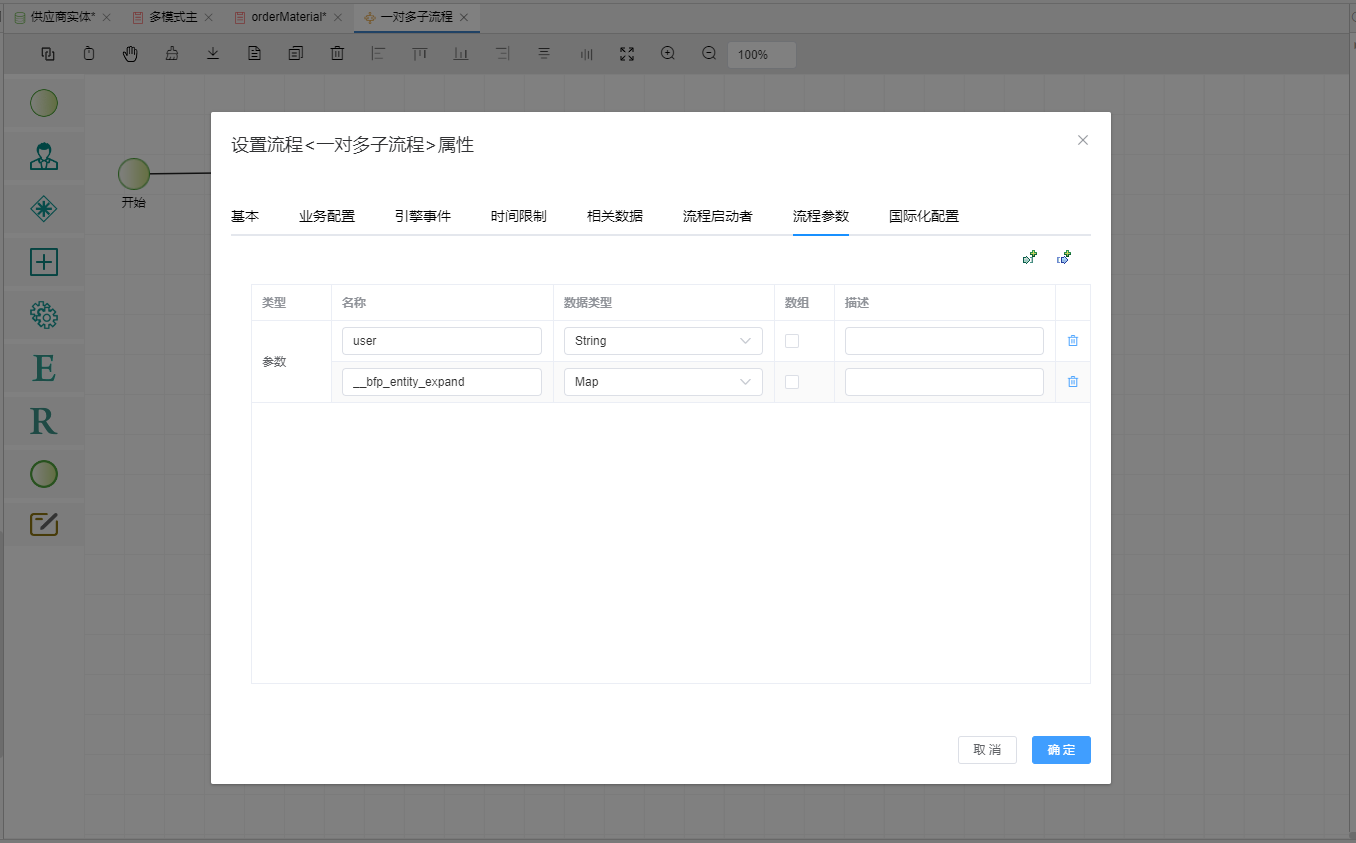This screenshot has height=843, width=1356.
Task: Click the name field containing user
Action: 441,341
